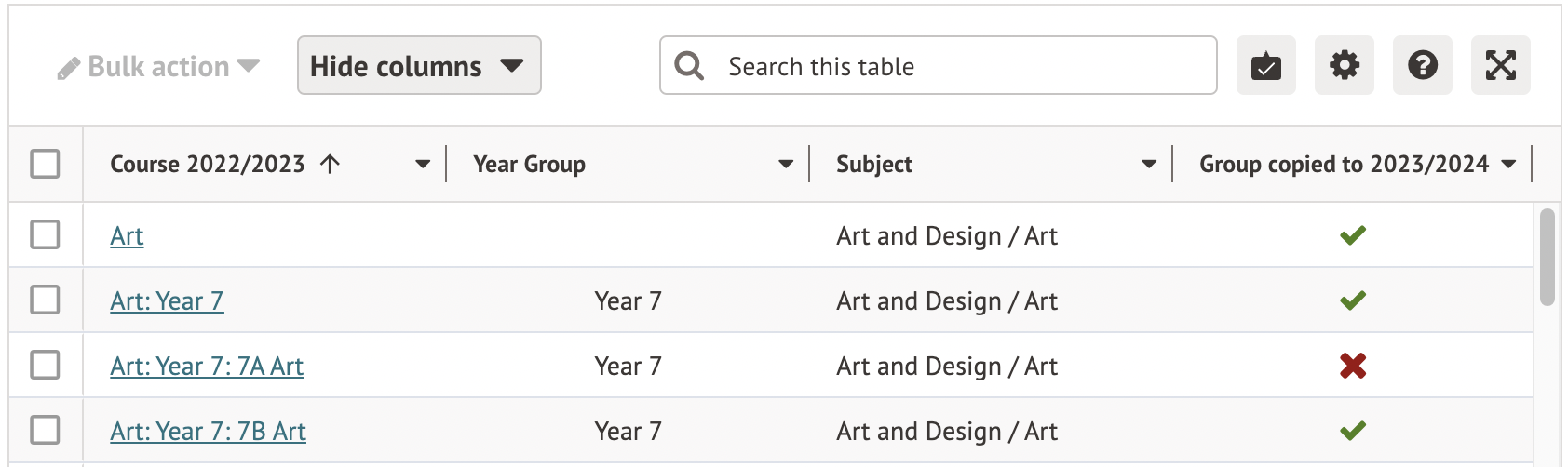The image size is (1568, 467).
Task: Focus the Search this table field
Action: click(x=959, y=66)
